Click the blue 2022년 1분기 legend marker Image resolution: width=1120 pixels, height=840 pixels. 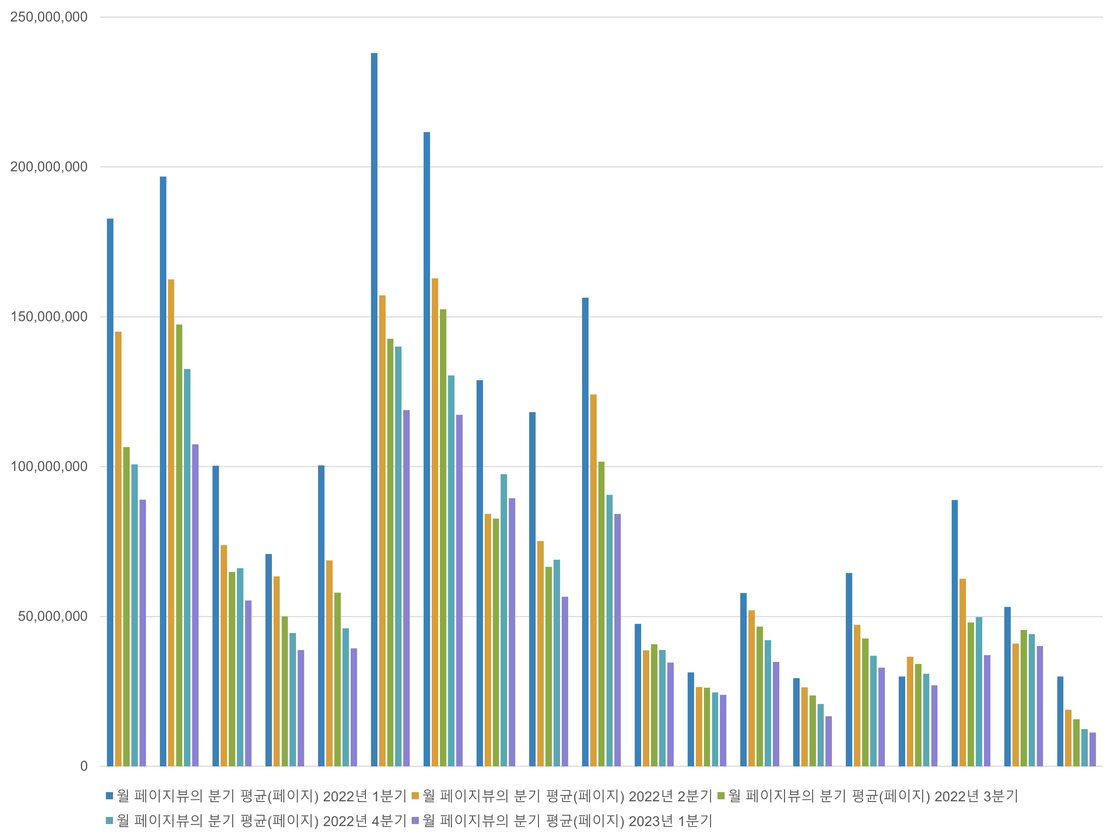(x=109, y=796)
